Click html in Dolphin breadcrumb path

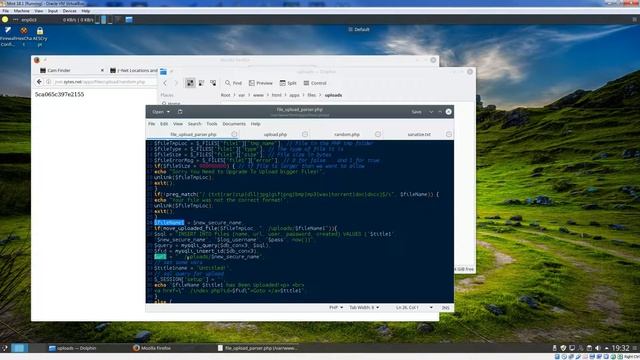pyautogui.click(x=277, y=95)
